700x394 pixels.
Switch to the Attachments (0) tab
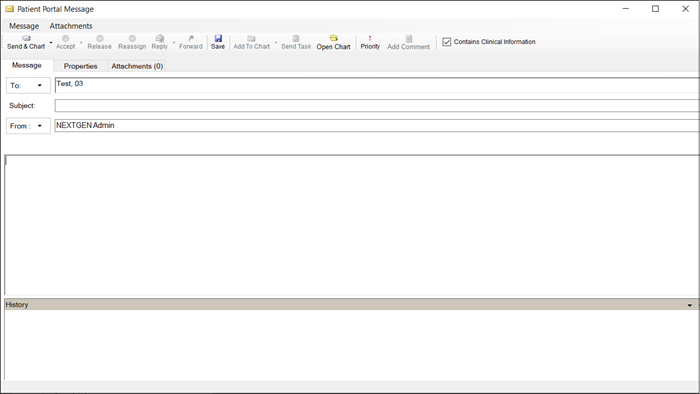click(x=137, y=66)
